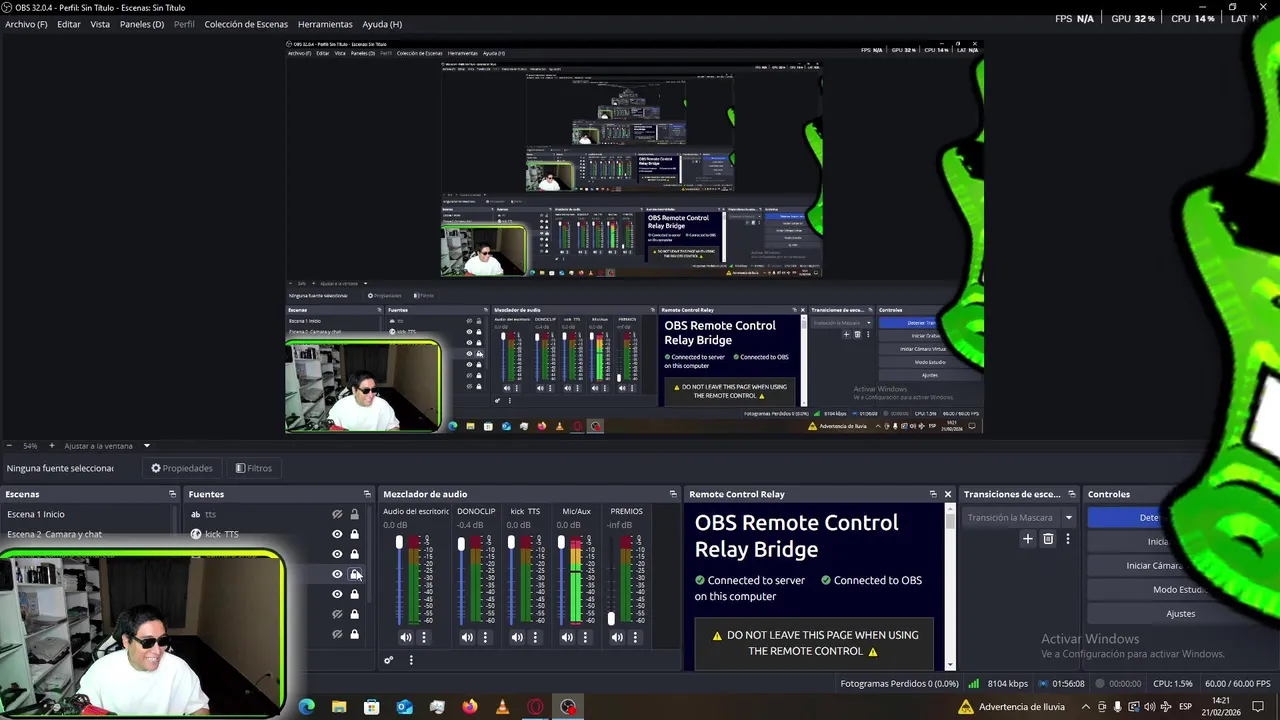Click scroll-down arrow in Remote Control Relay
Viewport: 1280px width, 720px height.
950,664
